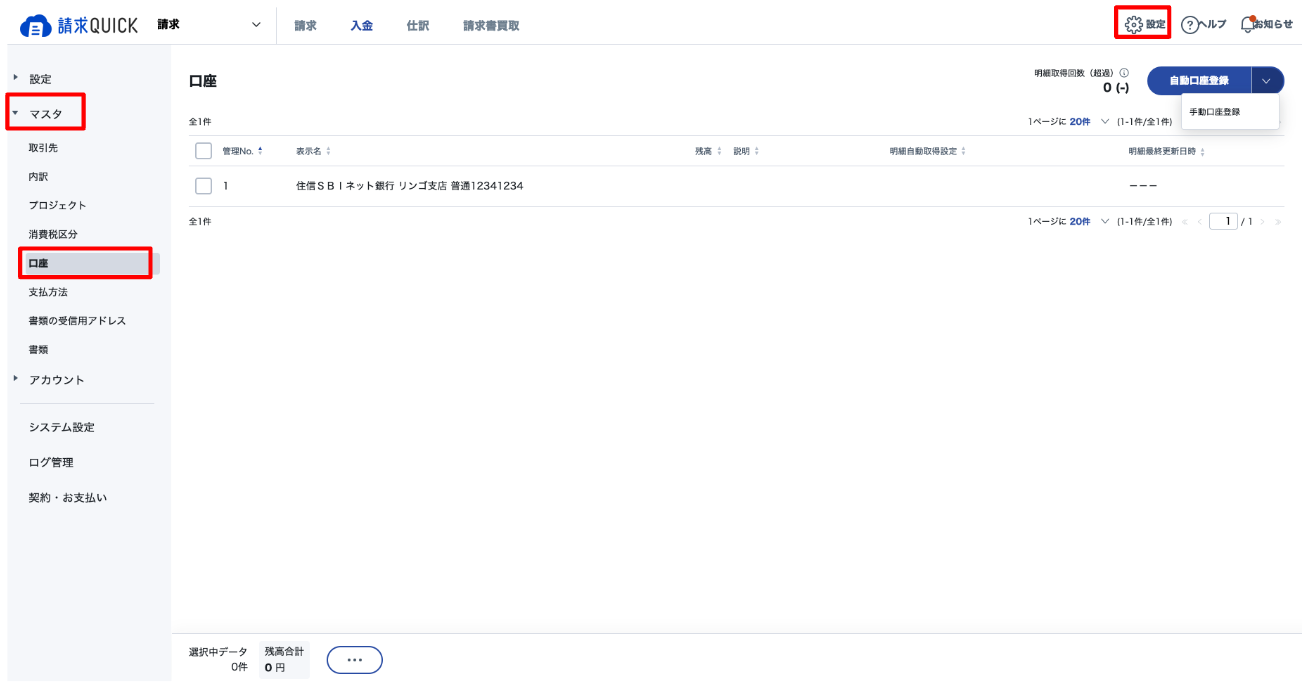Tick the checkbox for account row 1
This screenshot has width=1302, height=693.
pos(204,186)
